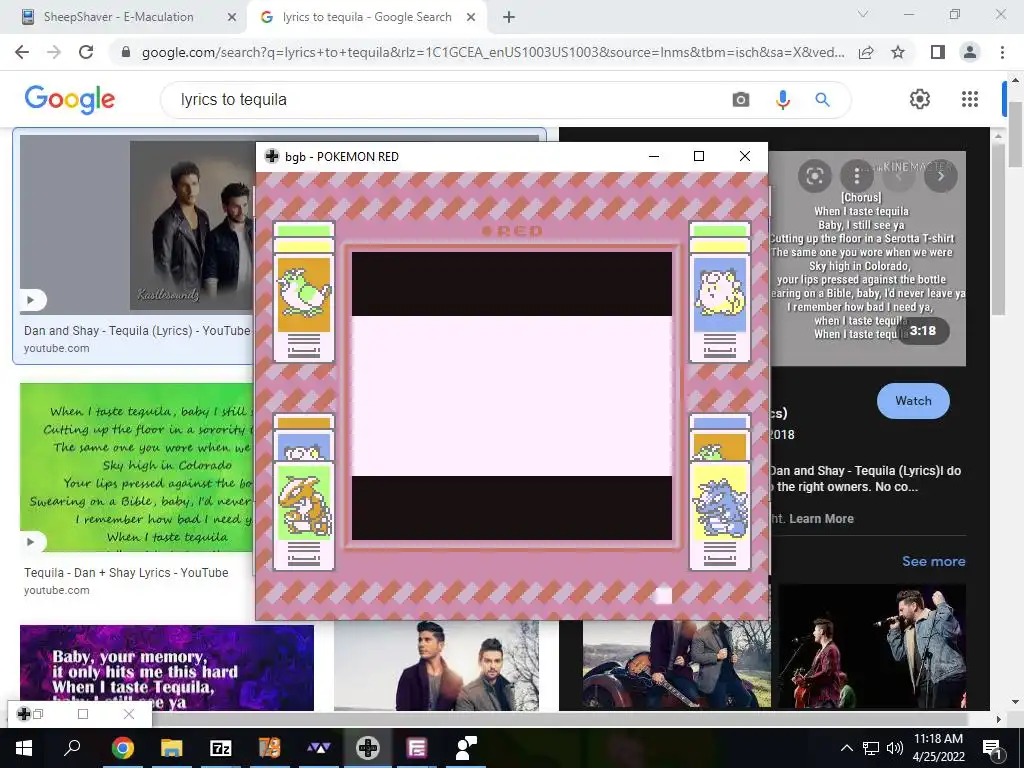Open Chrome from the taskbar
This screenshot has height=768, width=1024.
pyautogui.click(x=122, y=748)
